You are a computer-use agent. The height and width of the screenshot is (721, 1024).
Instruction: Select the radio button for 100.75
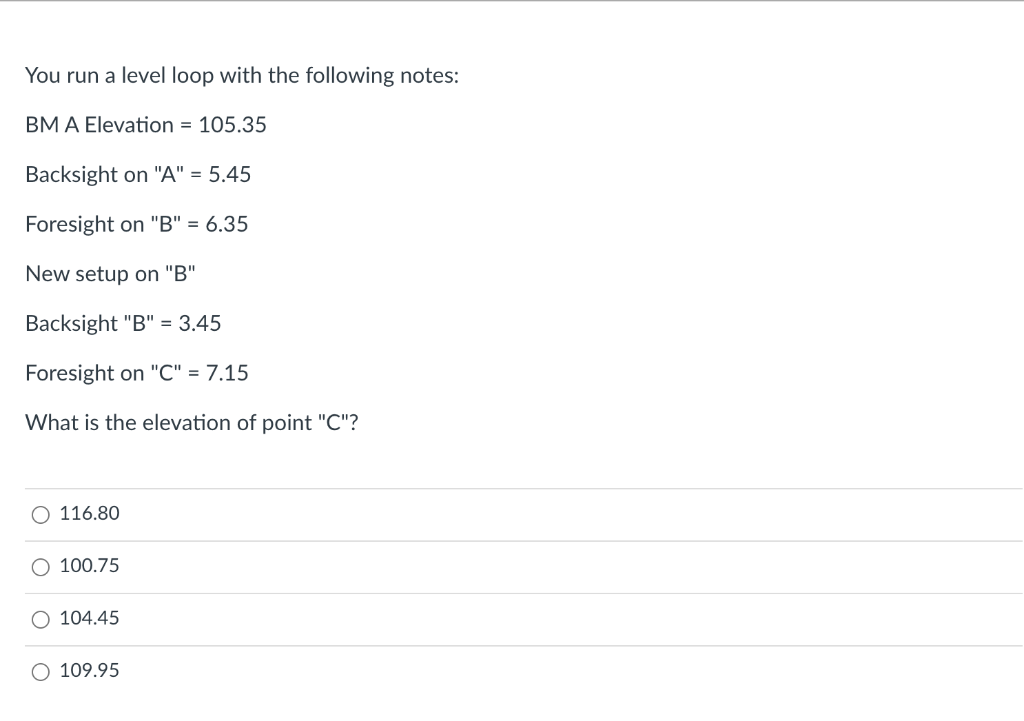pos(40,566)
